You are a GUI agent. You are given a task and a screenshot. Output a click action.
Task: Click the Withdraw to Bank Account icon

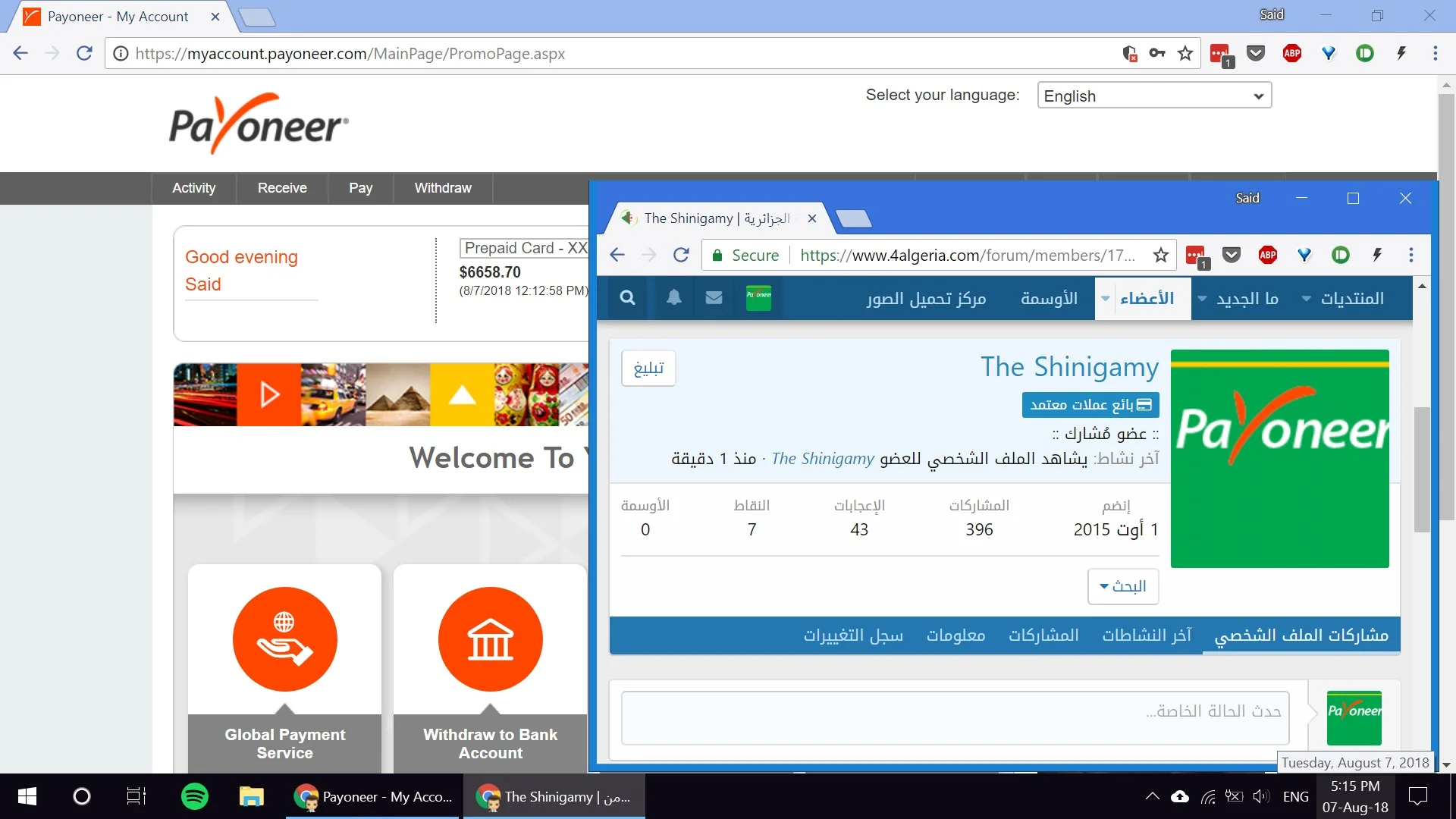point(490,639)
